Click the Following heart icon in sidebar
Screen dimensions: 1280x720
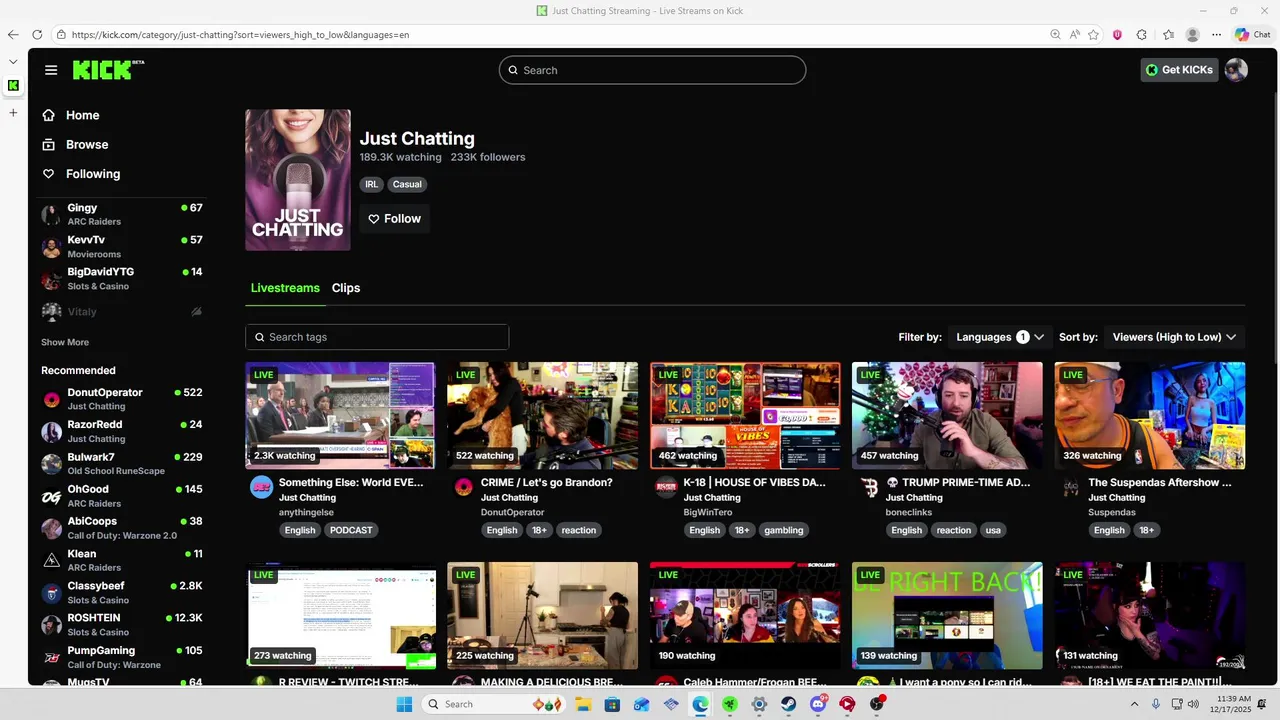(x=48, y=174)
